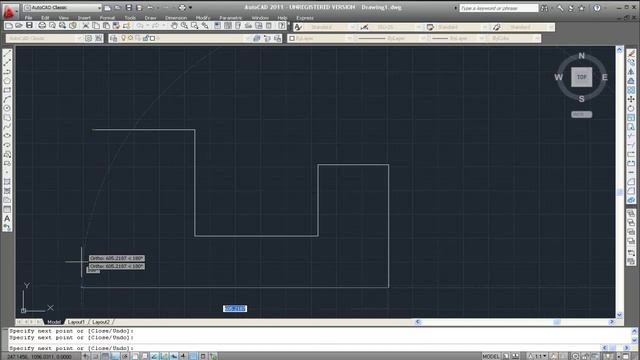Click the E compass direction on the ViewCube

coord(604,77)
